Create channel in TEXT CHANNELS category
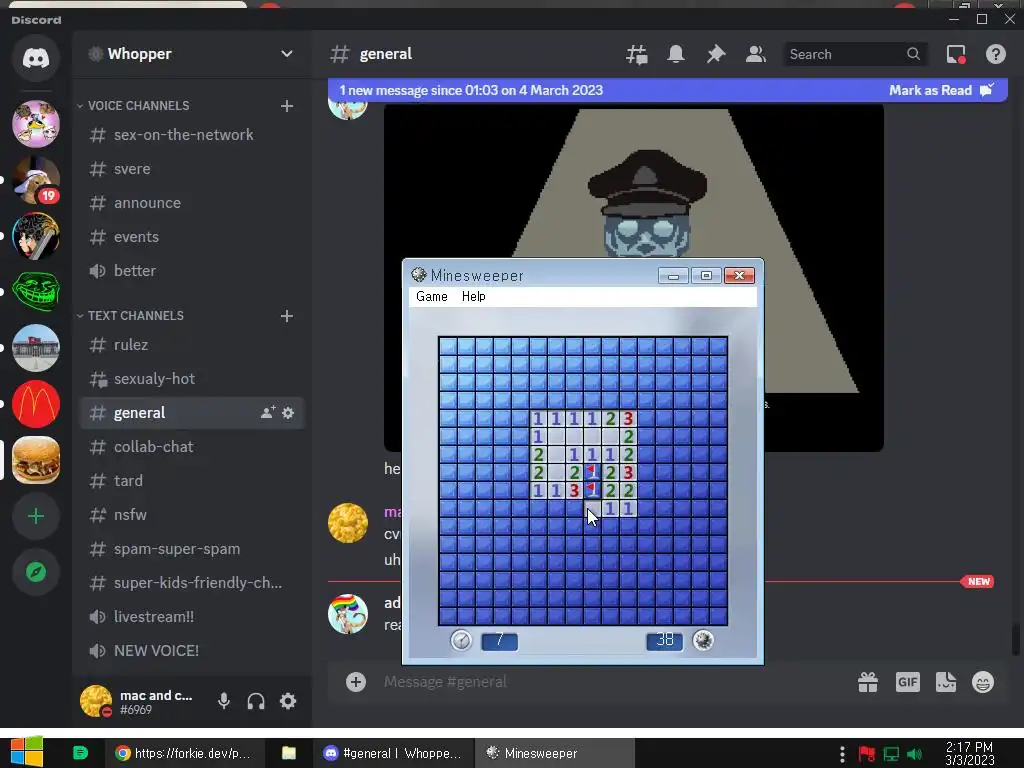Image resolution: width=1024 pixels, height=768 pixels. (287, 316)
